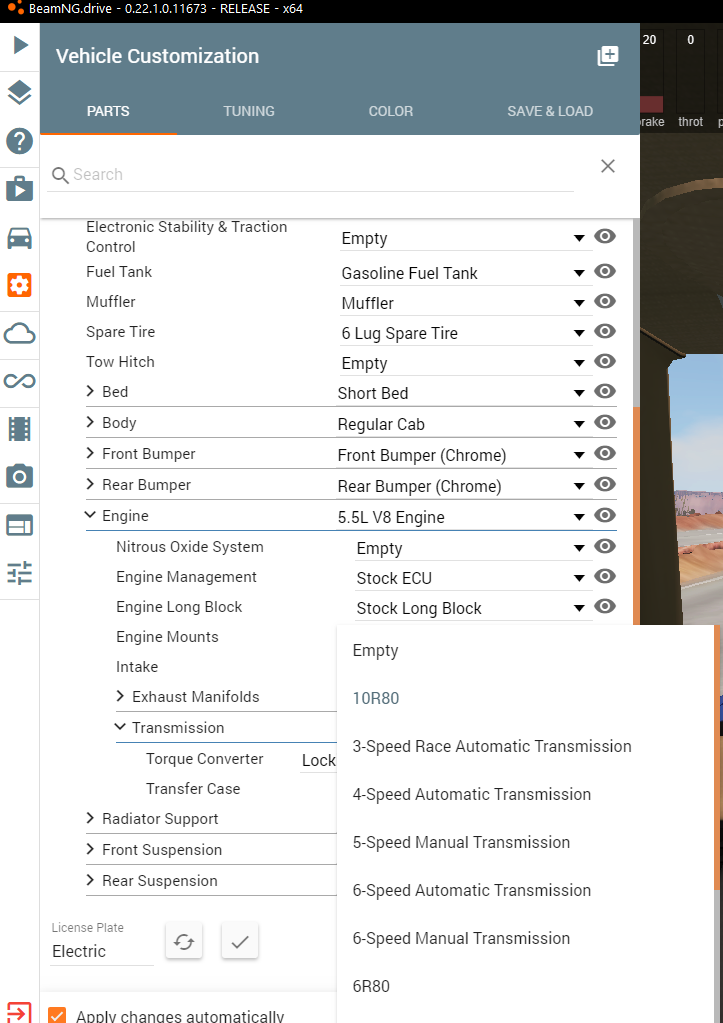Select Empty in transmission list
This screenshot has height=1023, width=723.
click(525, 650)
